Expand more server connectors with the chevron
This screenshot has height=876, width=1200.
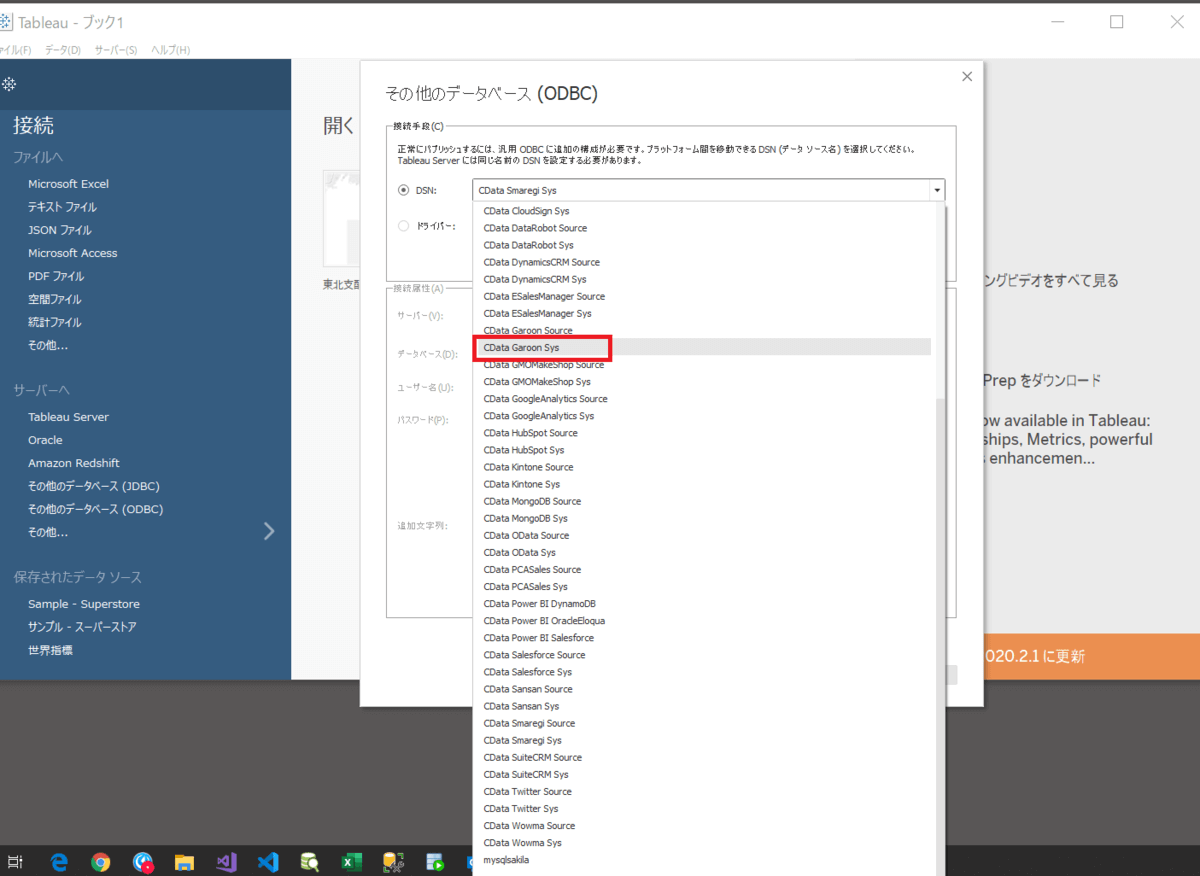click(268, 531)
